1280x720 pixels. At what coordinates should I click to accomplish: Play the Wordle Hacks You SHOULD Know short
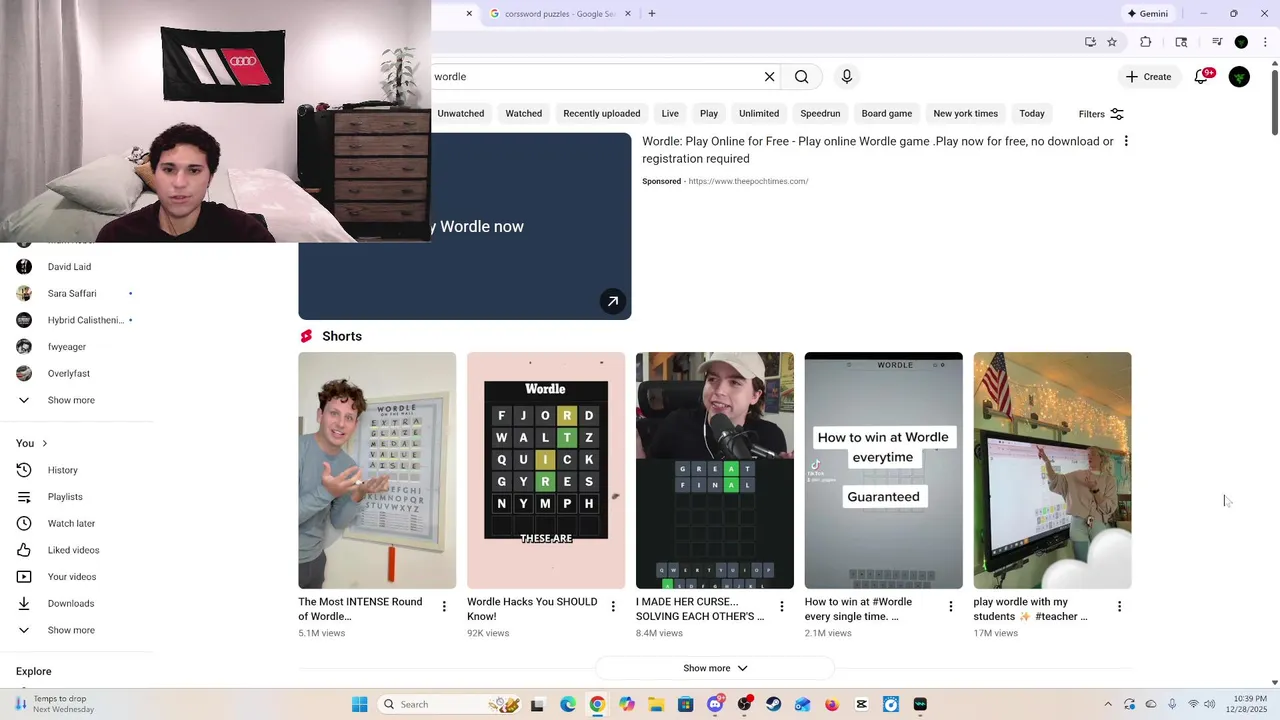[x=546, y=470]
